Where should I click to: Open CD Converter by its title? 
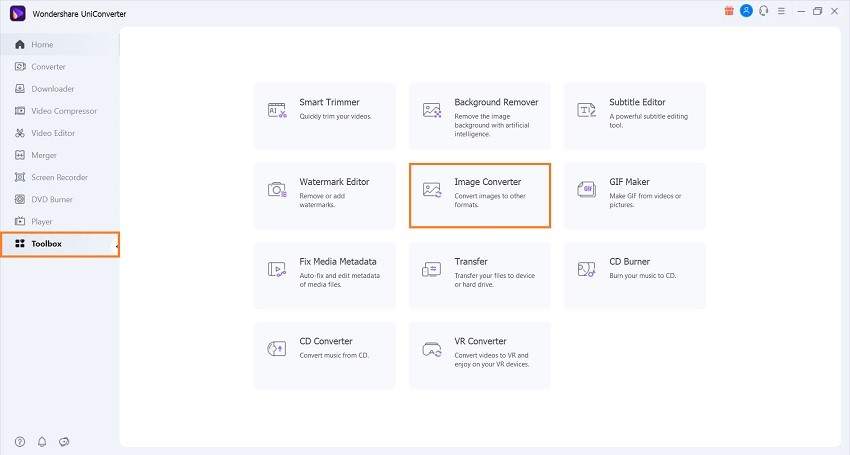click(326, 341)
